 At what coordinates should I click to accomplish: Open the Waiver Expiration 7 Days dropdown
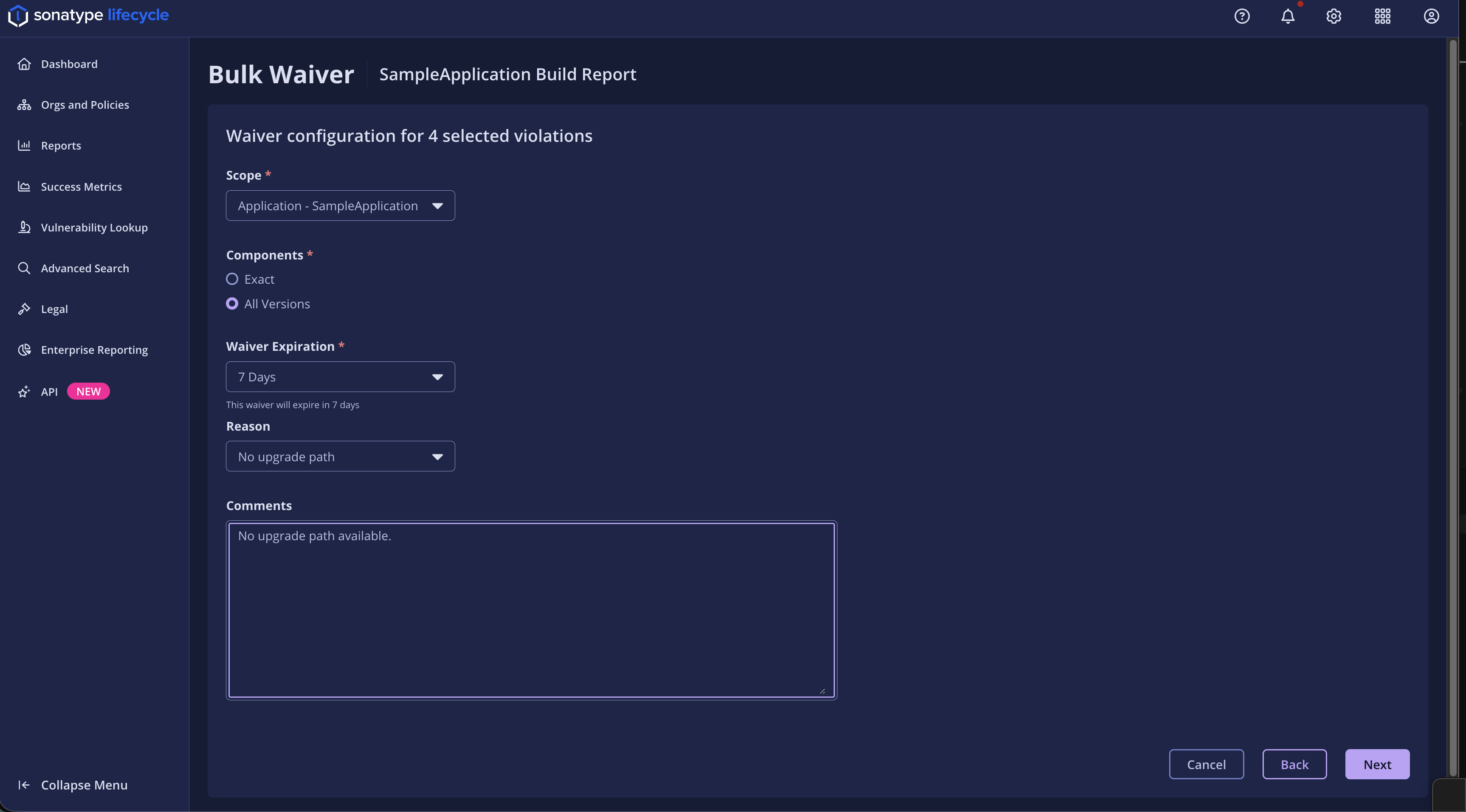[x=340, y=377]
